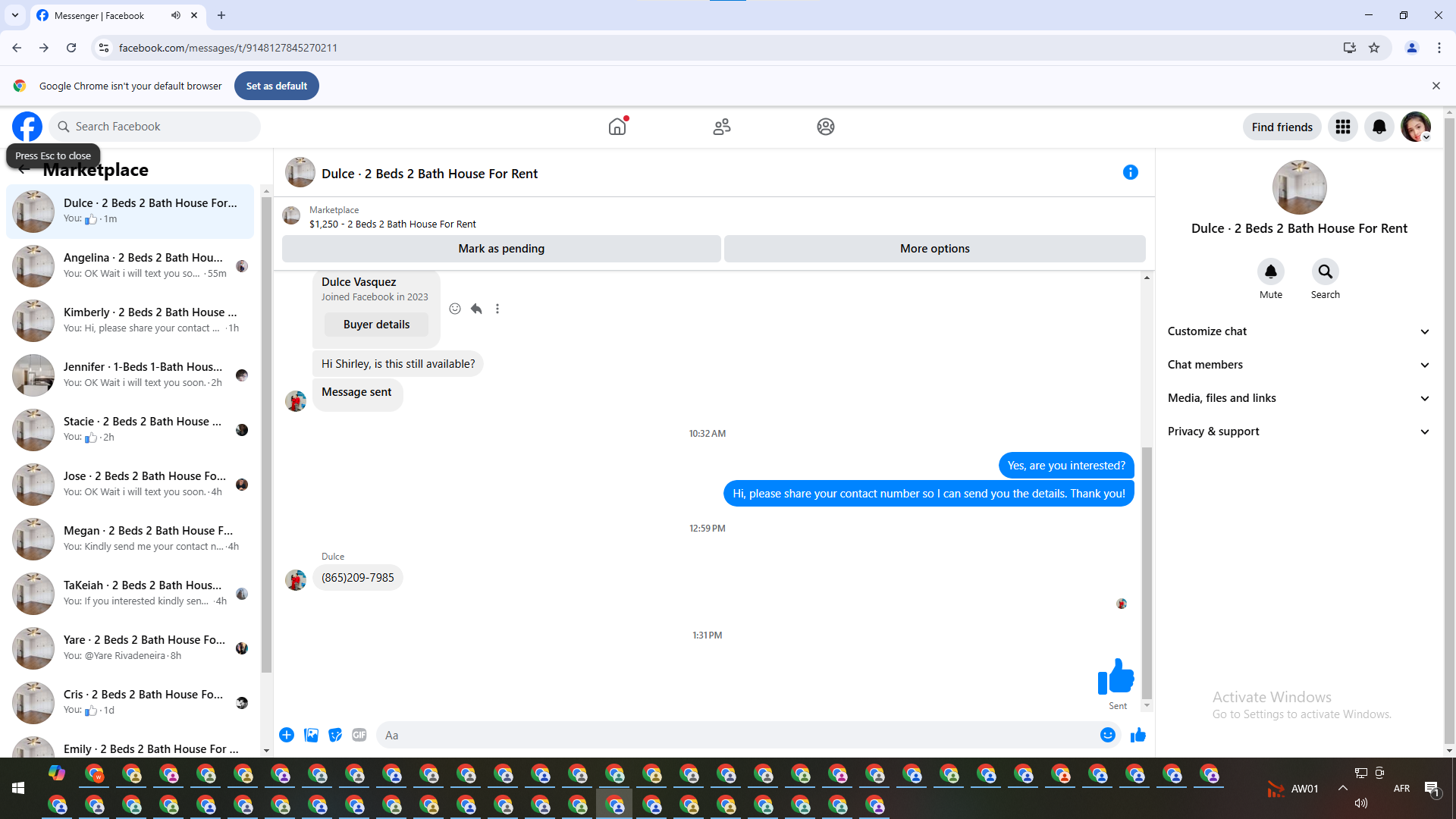Choose a GIF from the GIF icon
This screenshot has height=819, width=1456.
pos(359,735)
